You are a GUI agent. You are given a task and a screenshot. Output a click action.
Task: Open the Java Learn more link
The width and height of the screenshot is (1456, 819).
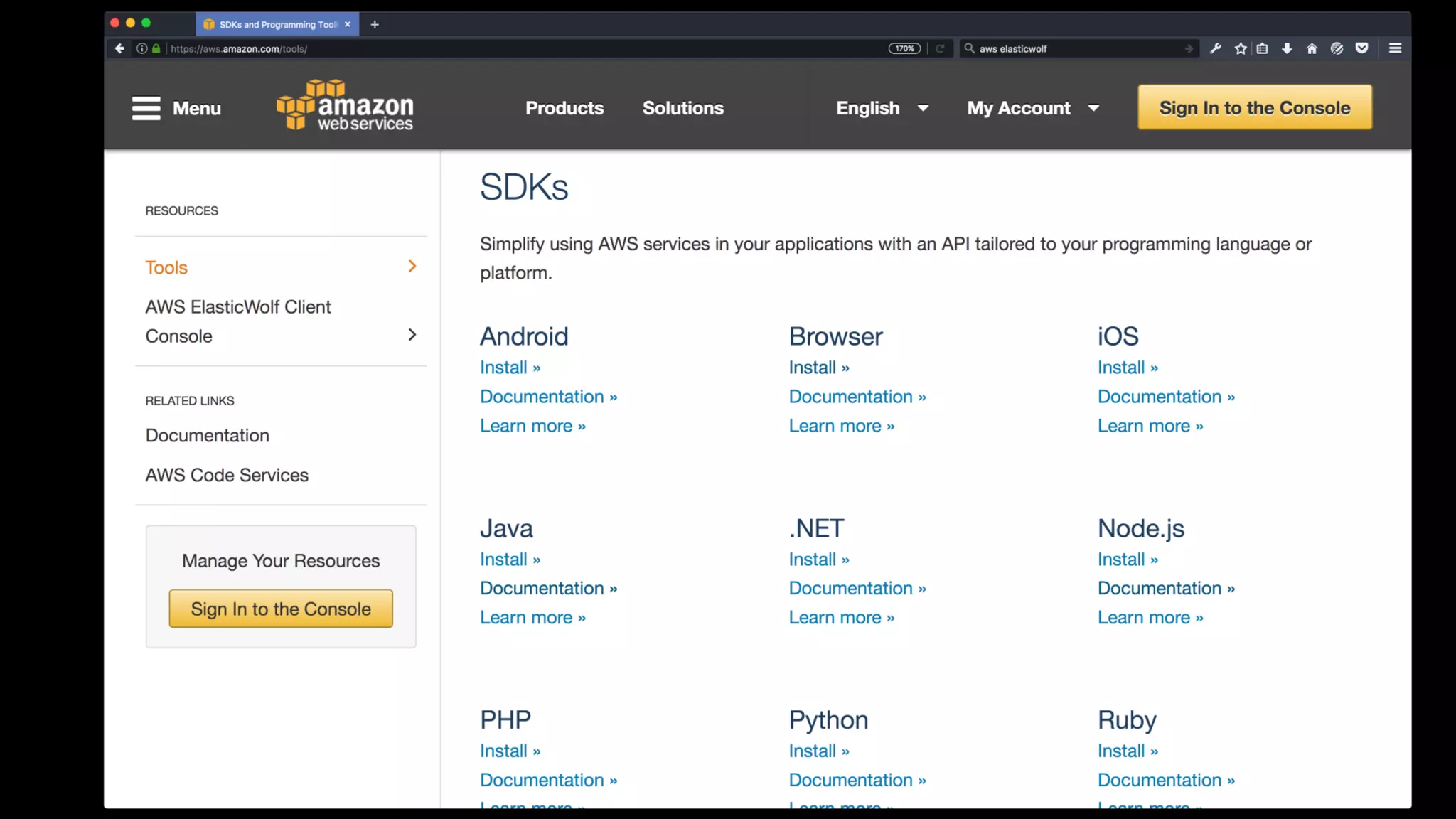tap(533, 617)
